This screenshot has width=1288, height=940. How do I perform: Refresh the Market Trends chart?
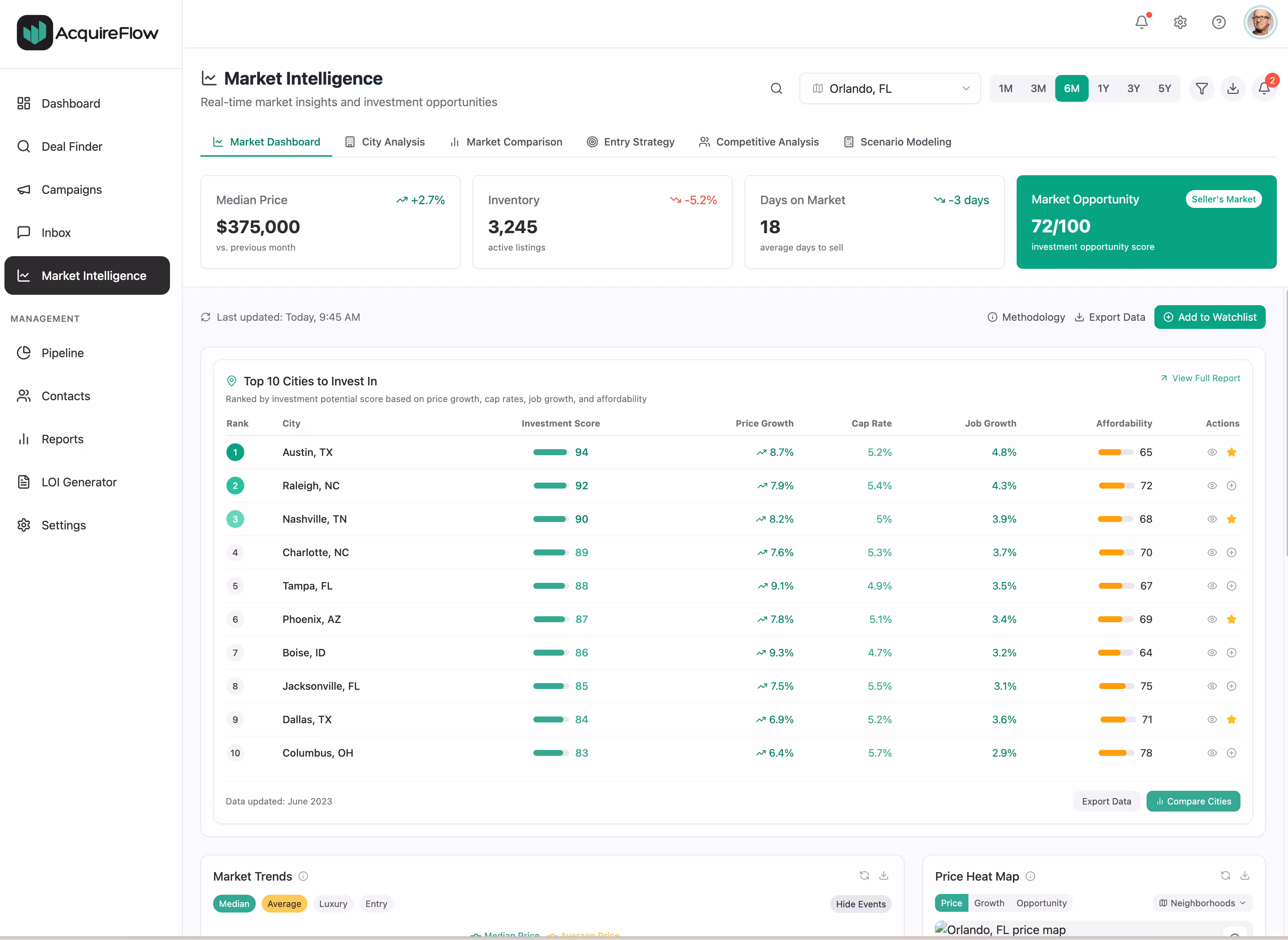tap(864, 876)
